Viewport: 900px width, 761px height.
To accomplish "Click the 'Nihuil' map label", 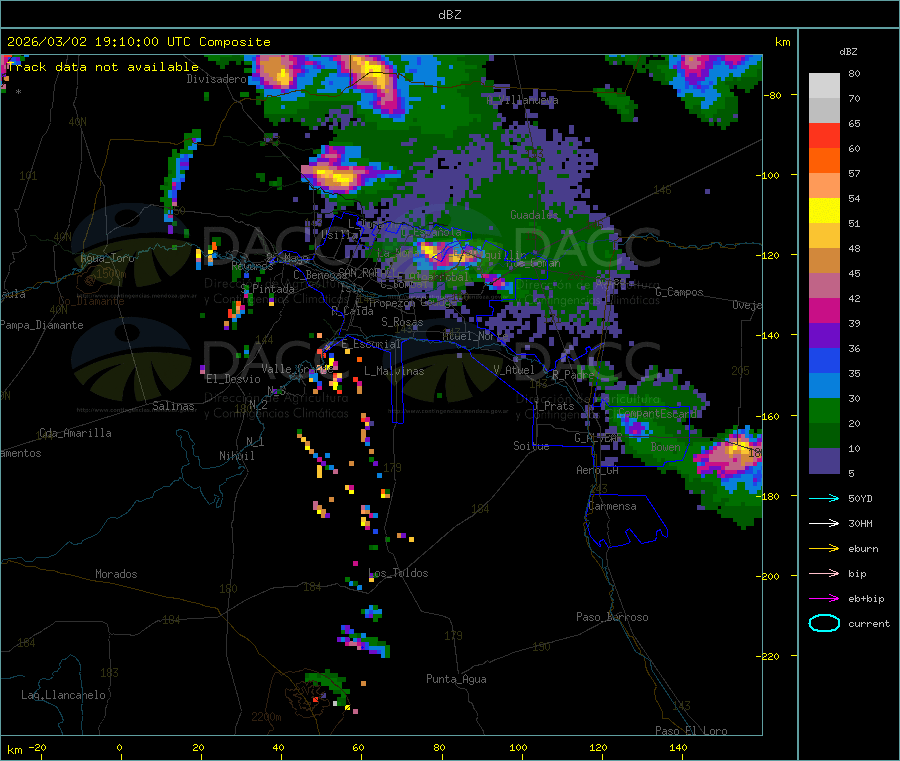I will coord(236,456).
